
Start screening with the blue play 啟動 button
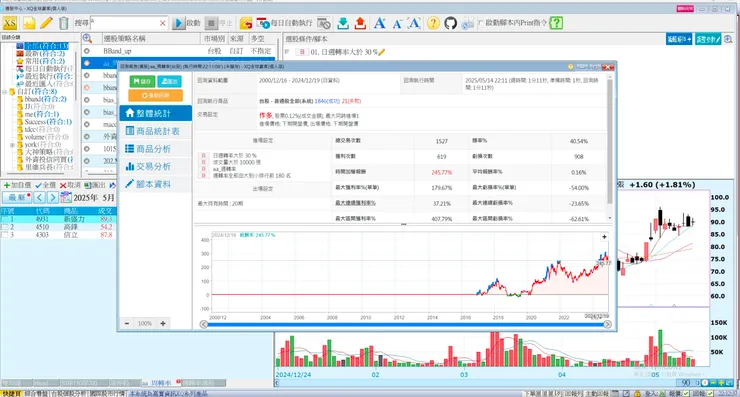point(186,23)
